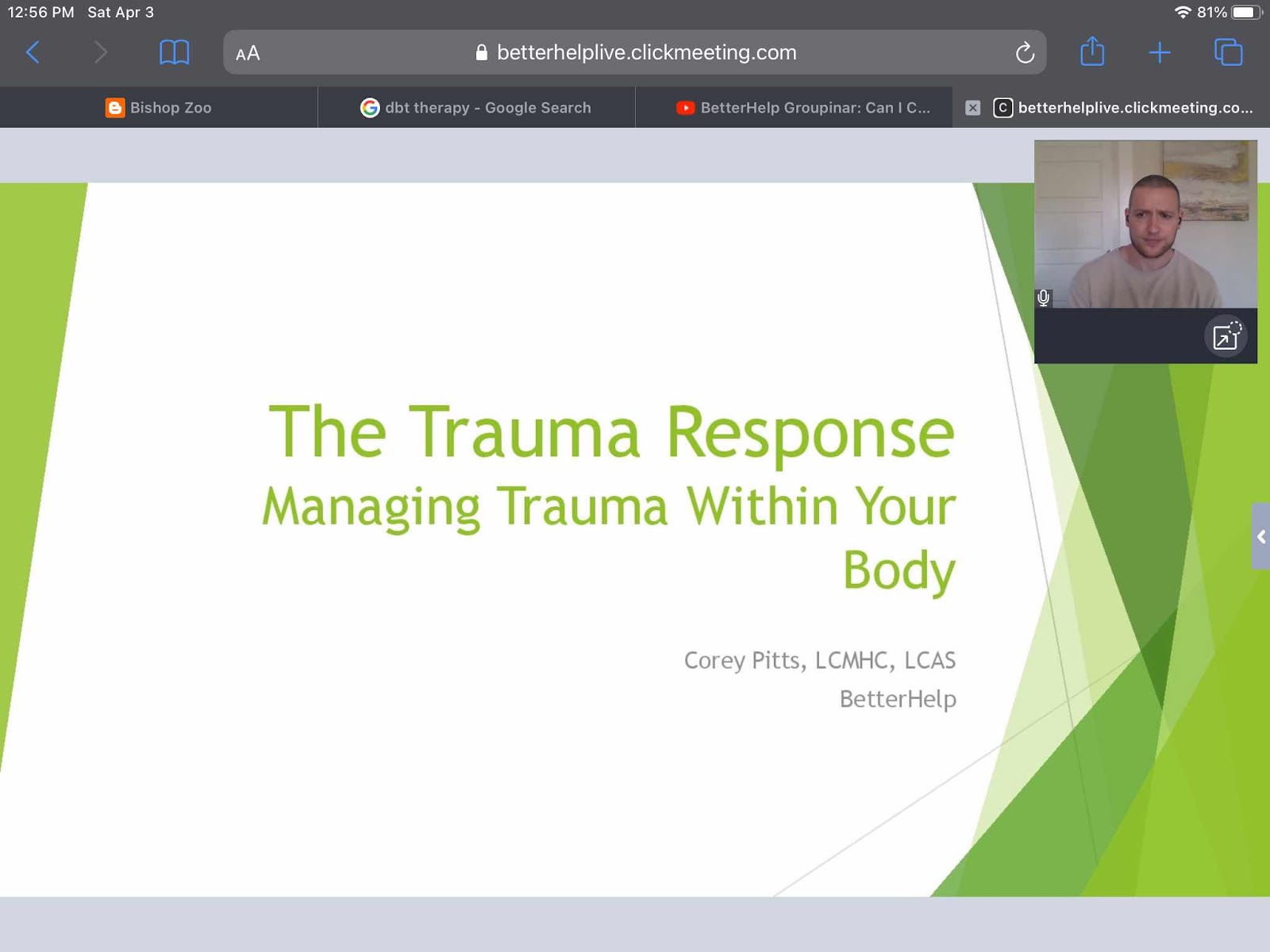Image resolution: width=1270 pixels, height=952 pixels.
Task: Tap the presenter webcam video thumbnail
Action: pos(1145,225)
